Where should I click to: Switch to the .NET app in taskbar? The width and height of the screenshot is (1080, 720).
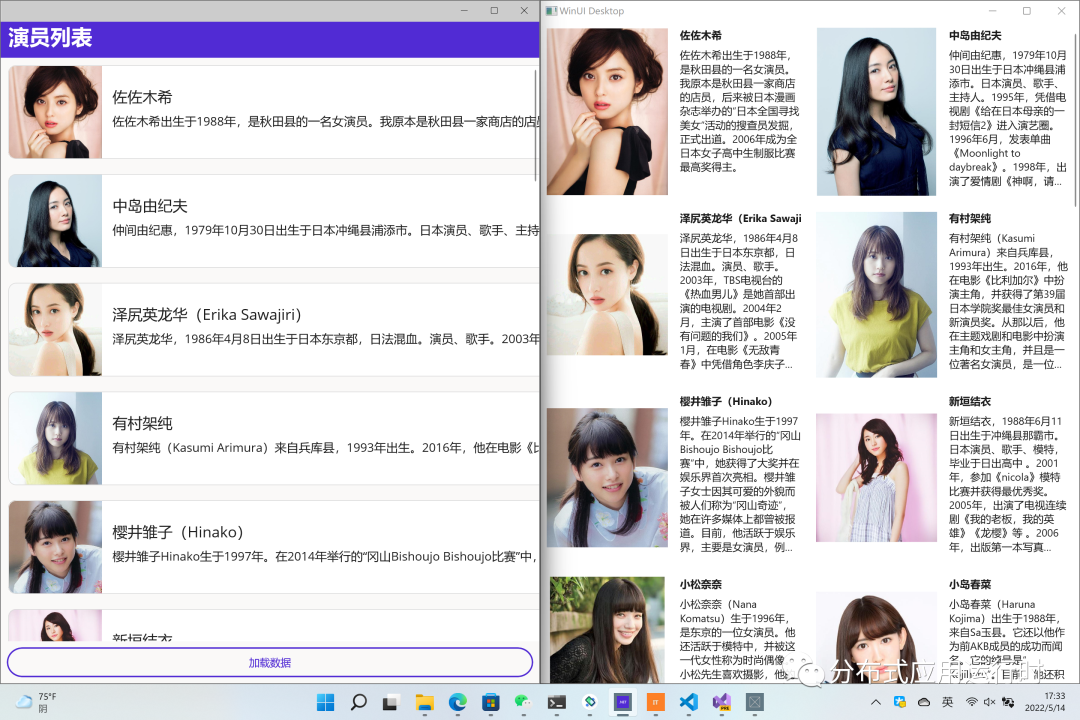(623, 702)
